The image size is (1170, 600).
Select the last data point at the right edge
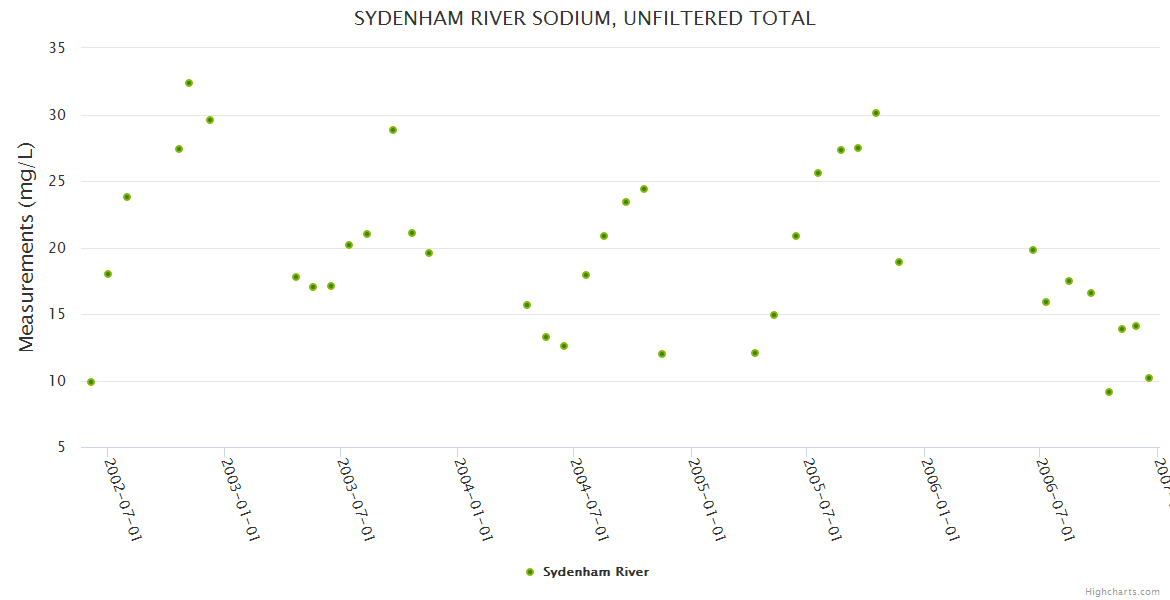tap(1149, 378)
